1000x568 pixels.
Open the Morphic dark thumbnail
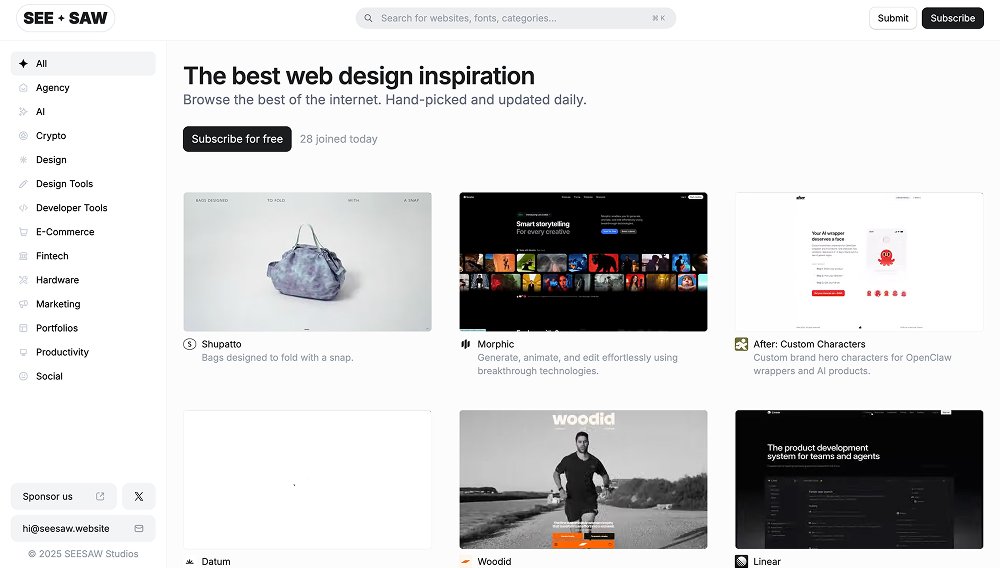(x=583, y=262)
